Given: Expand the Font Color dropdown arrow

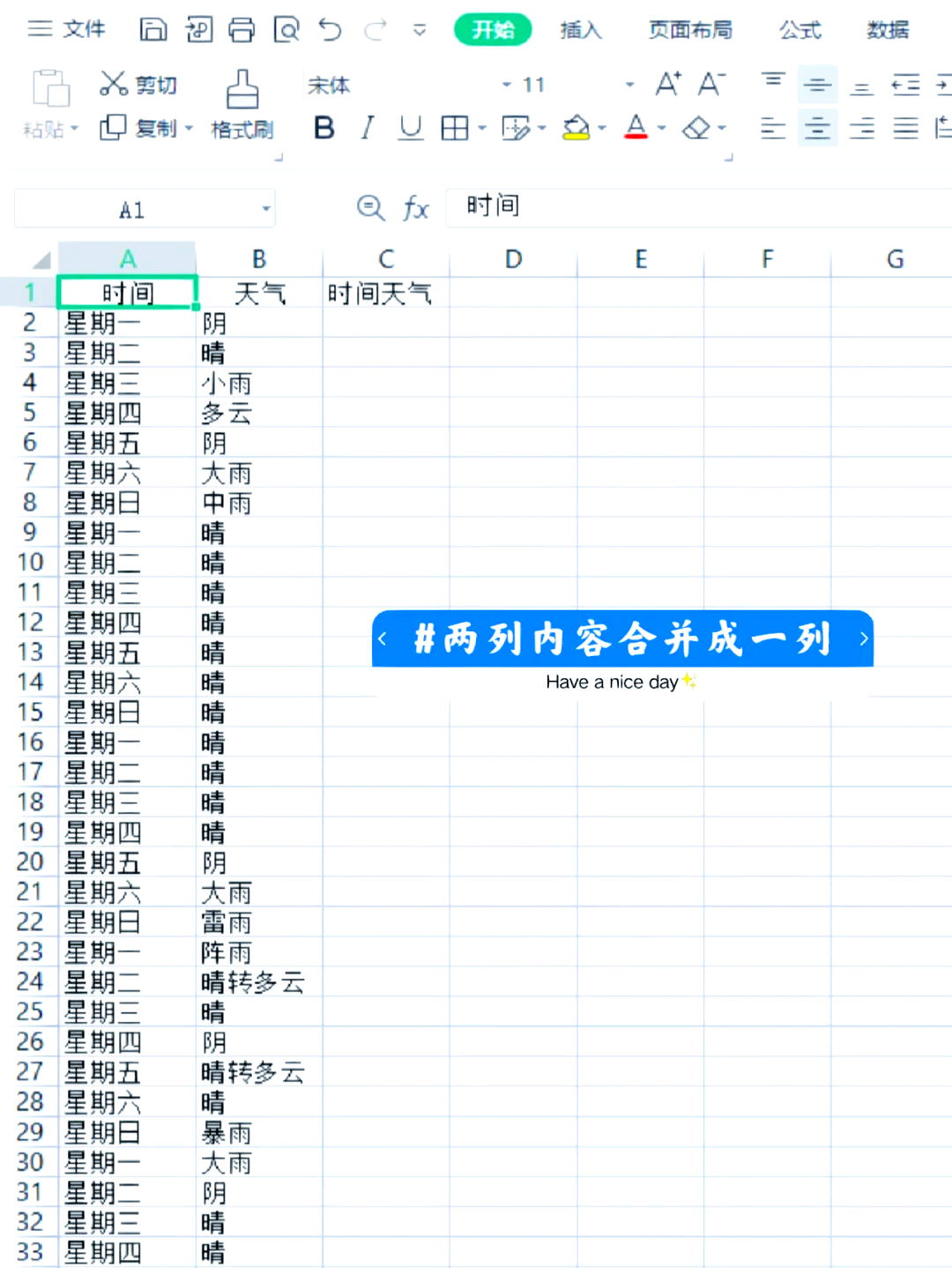Looking at the screenshot, I should pyautogui.click(x=662, y=129).
